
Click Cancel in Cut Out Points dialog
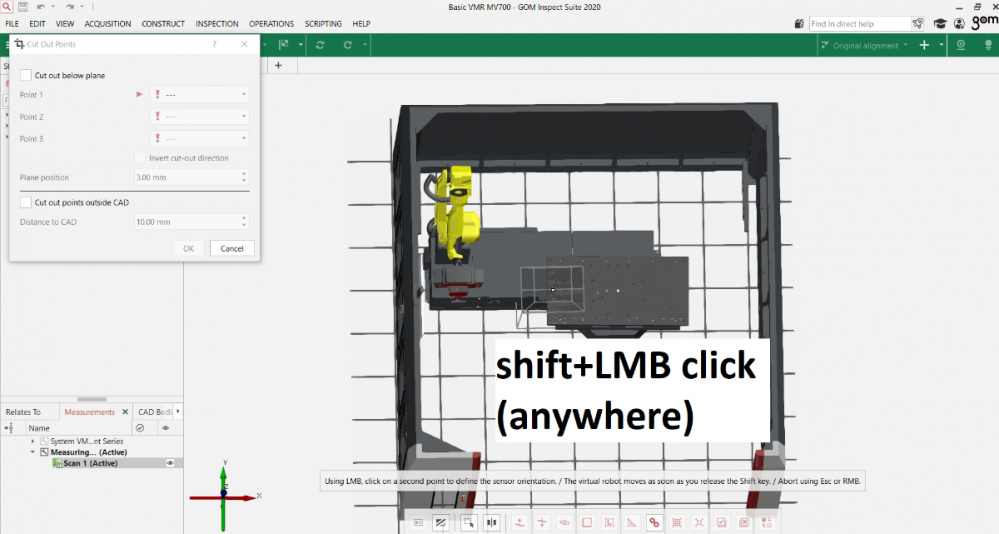pyautogui.click(x=232, y=249)
